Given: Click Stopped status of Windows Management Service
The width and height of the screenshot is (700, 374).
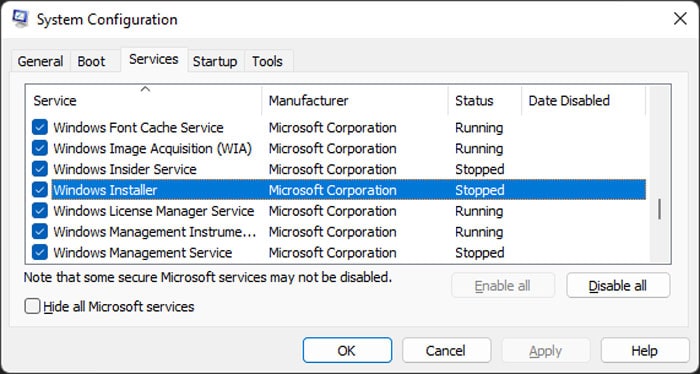Looking at the screenshot, I should click(x=479, y=253).
